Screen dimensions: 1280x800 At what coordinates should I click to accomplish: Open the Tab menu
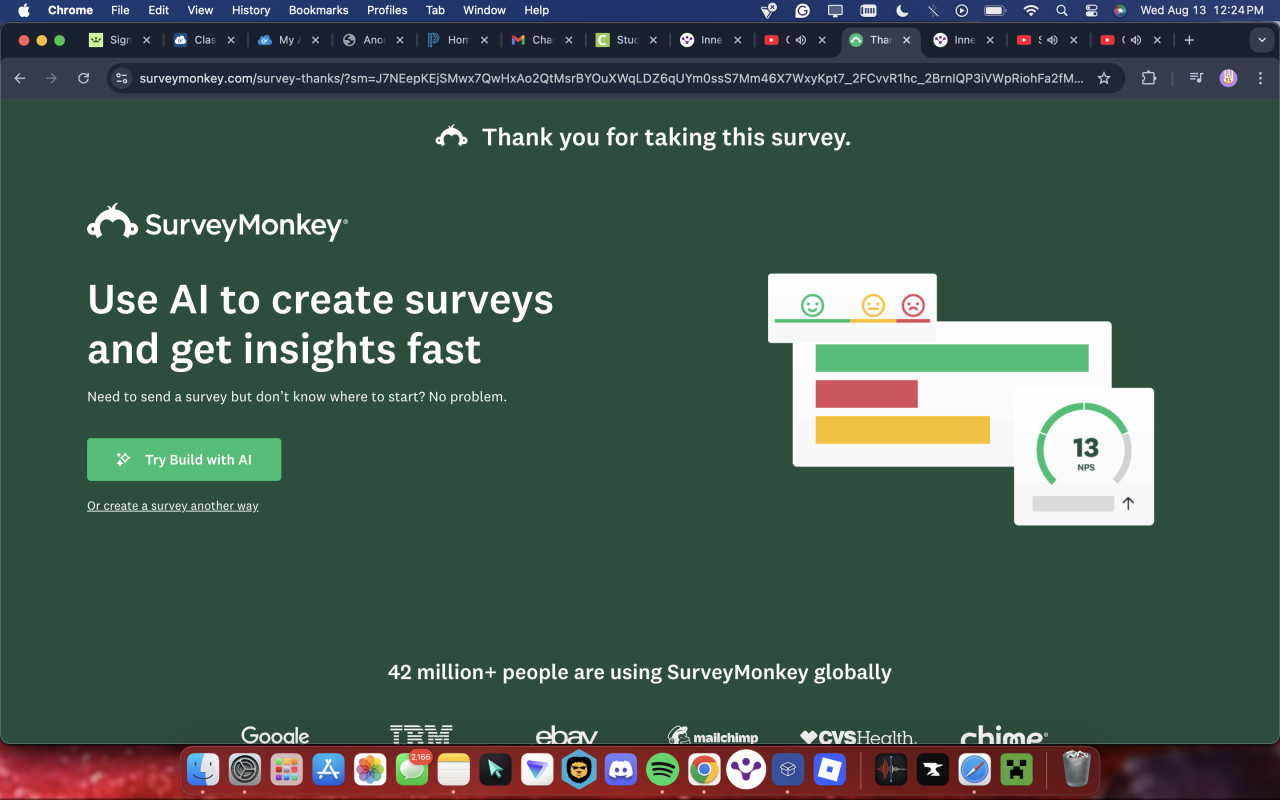coord(435,10)
